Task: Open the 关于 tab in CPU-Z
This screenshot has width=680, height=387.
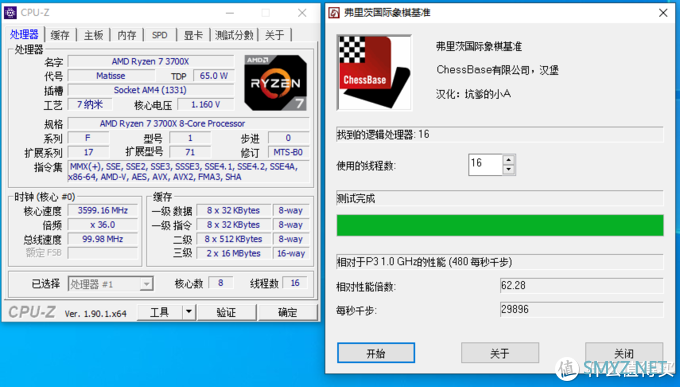Action: click(275, 35)
